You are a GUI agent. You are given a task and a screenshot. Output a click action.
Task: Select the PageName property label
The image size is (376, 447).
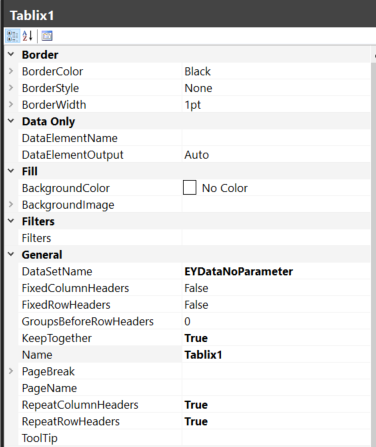49,388
